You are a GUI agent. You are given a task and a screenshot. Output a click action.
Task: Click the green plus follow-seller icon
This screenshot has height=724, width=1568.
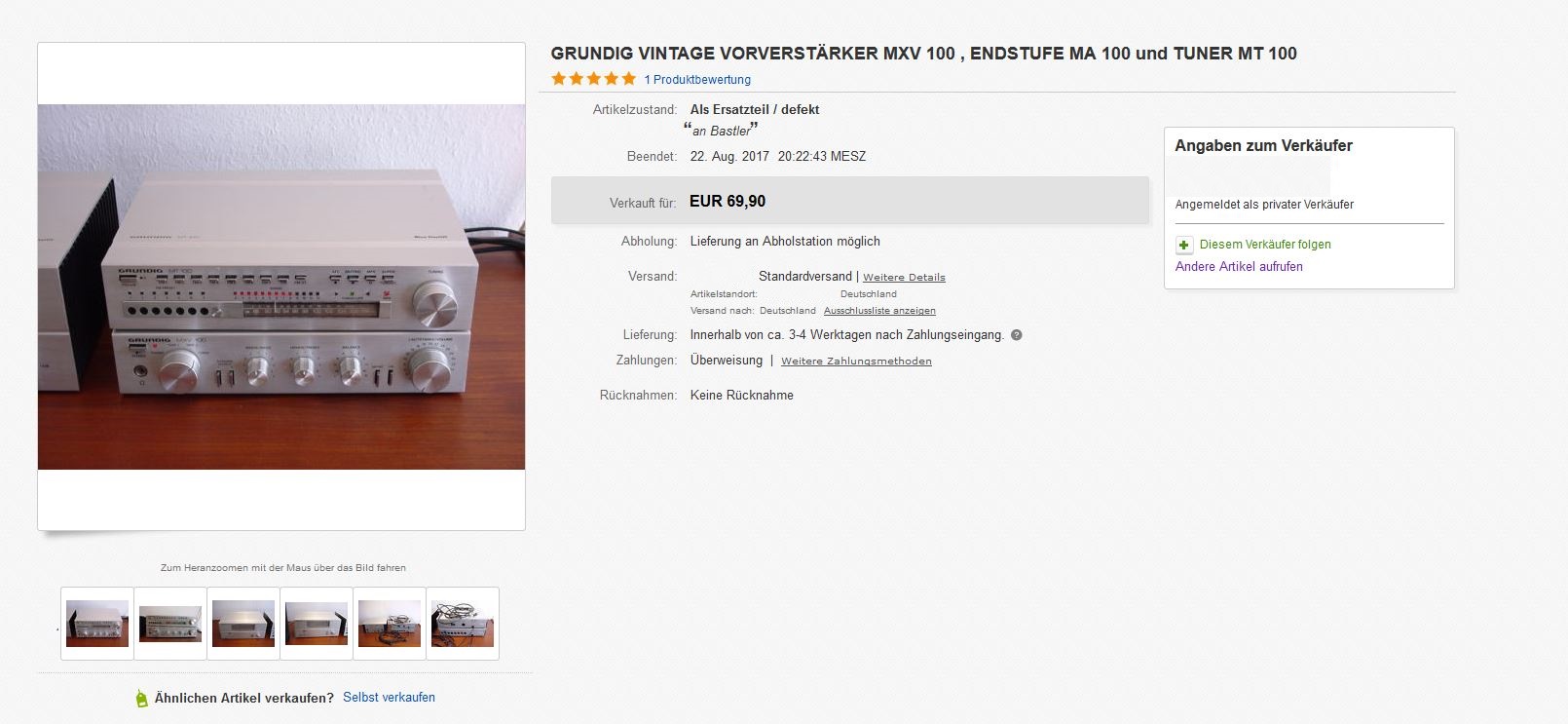pos(1184,245)
